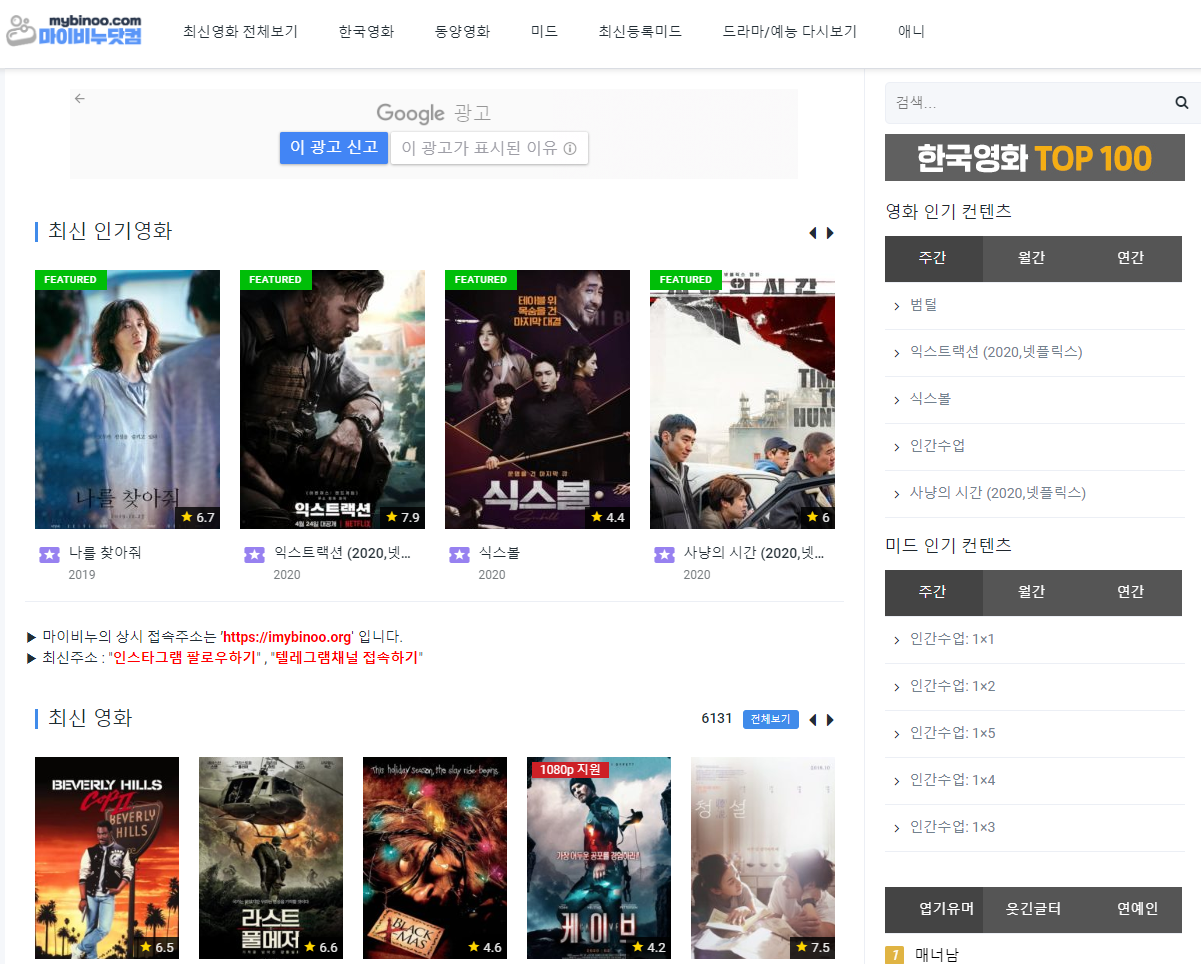Click previous arrow in 최신 영화 section

click(x=813, y=720)
